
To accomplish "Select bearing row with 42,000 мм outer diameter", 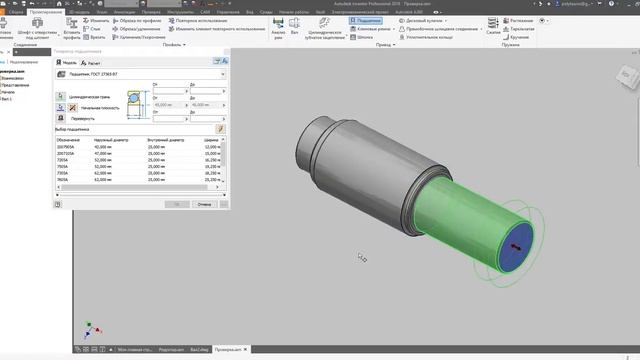I will click(138, 147).
